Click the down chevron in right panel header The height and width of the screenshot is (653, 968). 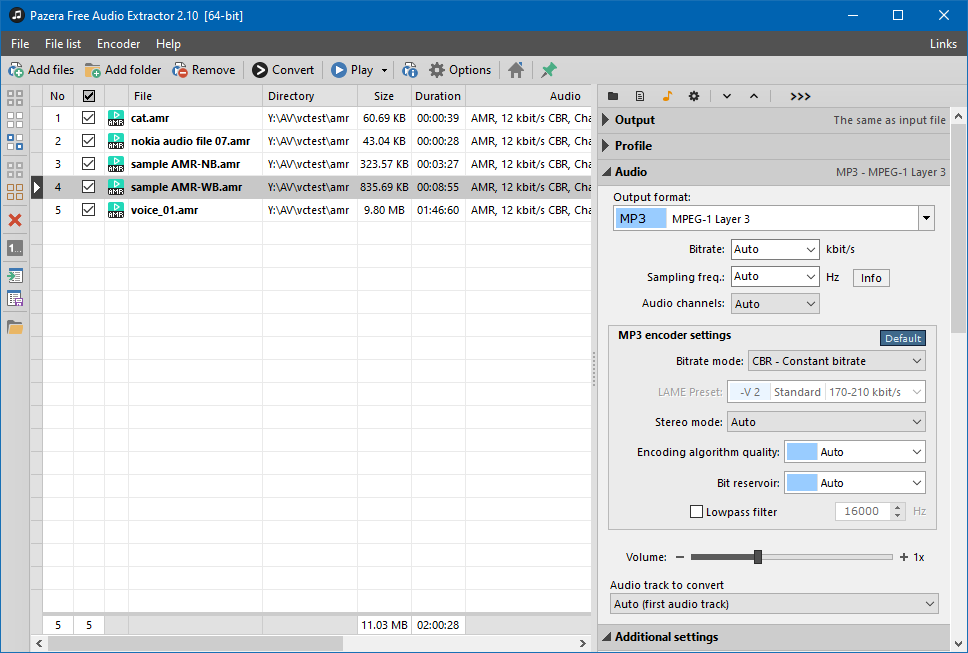pyautogui.click(x=727, y=96)
